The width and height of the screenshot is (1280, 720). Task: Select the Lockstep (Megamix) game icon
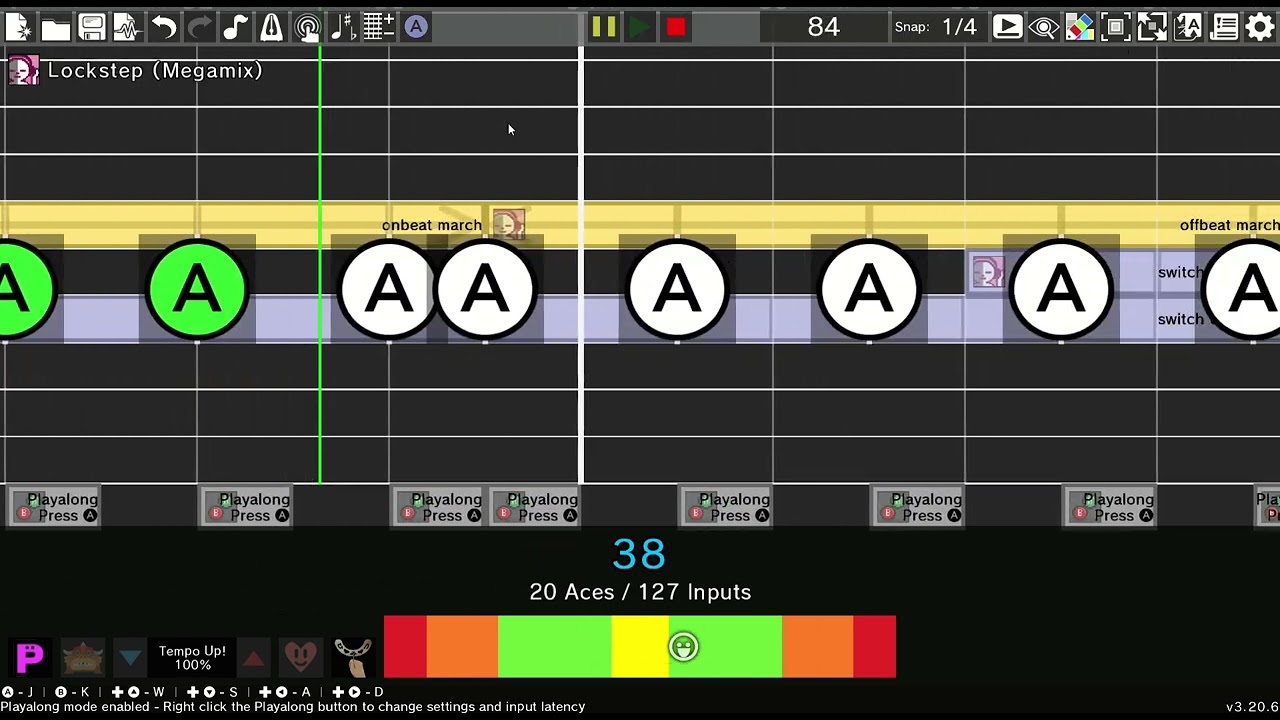pyautogui.click(x=23, y=71)
